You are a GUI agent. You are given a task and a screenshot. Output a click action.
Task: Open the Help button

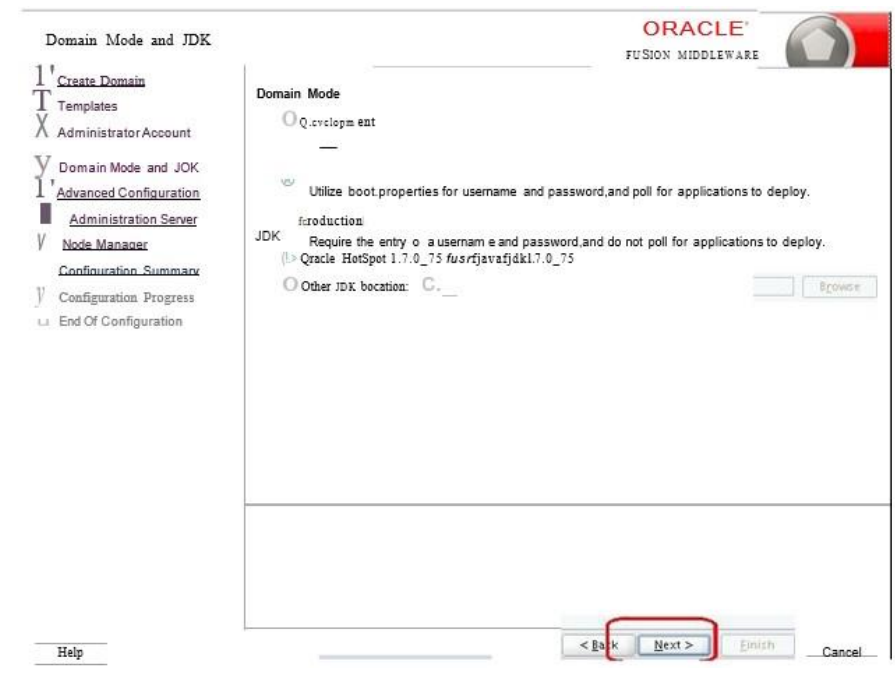pyautogui.click(x=70, y=652)
